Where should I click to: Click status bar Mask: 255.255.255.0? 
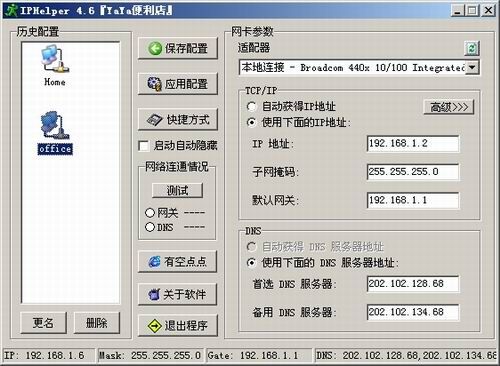(150, 356)
